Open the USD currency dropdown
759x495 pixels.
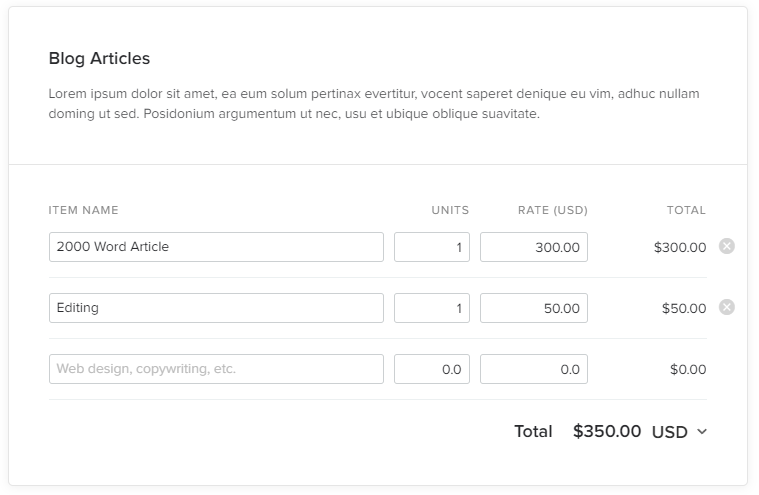[x=680, y=432]
